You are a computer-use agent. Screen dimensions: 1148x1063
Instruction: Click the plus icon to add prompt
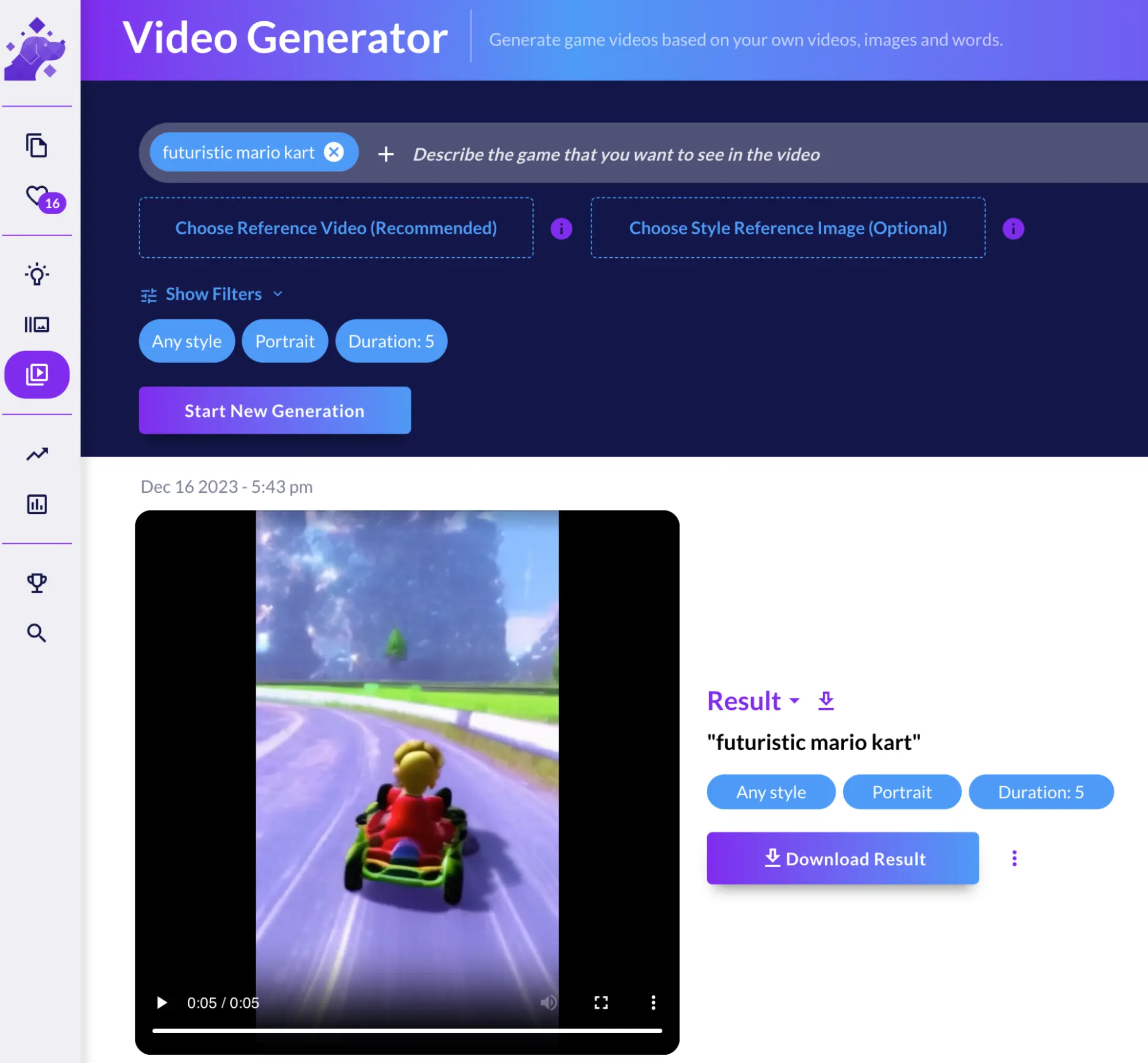tap(386, 154)
